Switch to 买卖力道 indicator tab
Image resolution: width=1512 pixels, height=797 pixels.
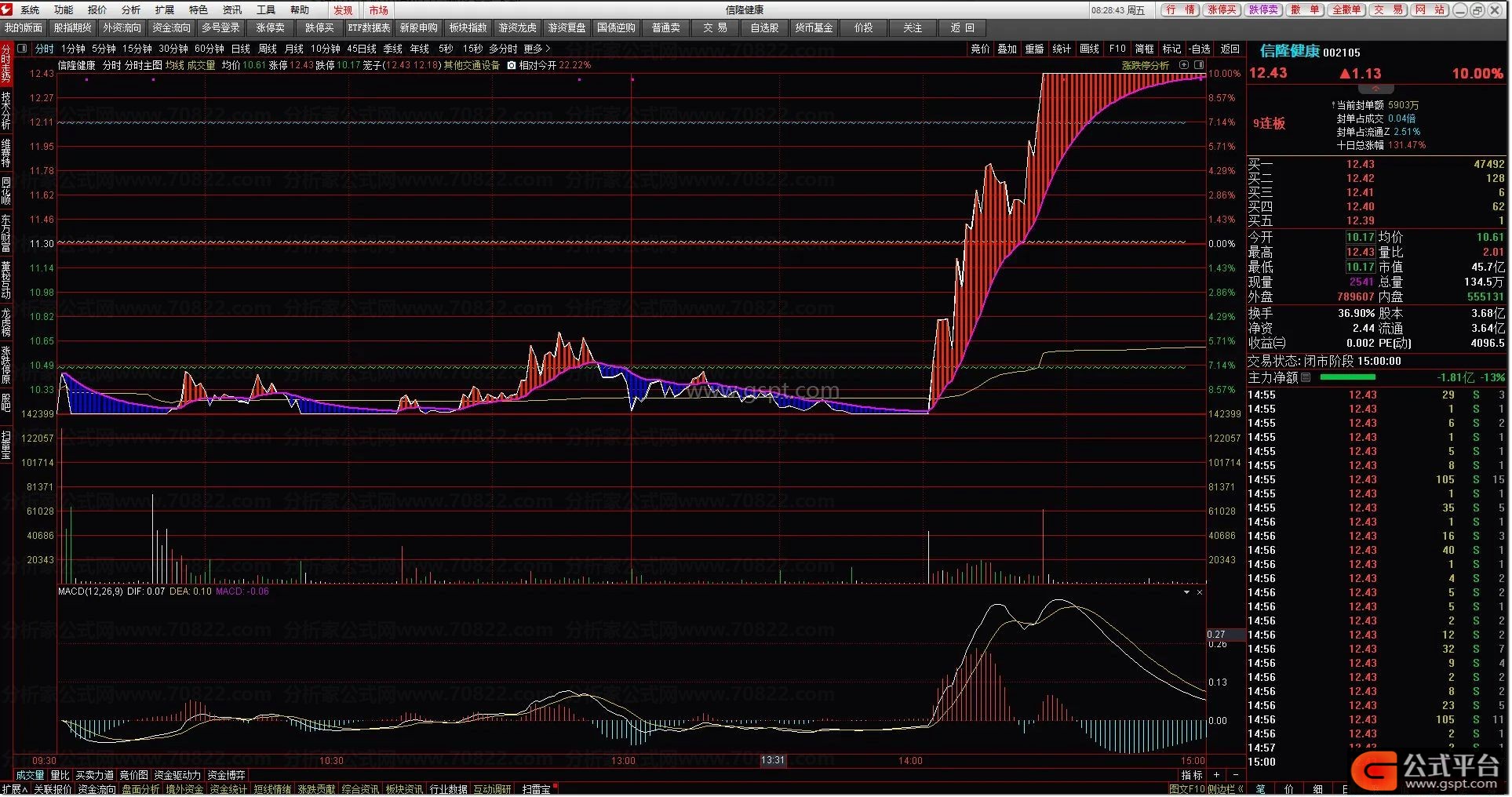coord(95,775)
